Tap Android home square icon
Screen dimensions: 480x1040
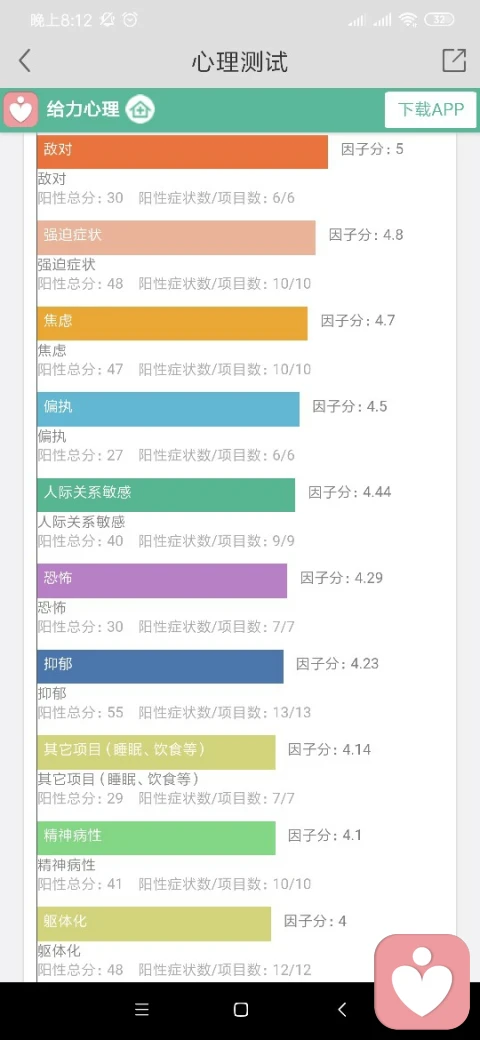click(241, 1009)
